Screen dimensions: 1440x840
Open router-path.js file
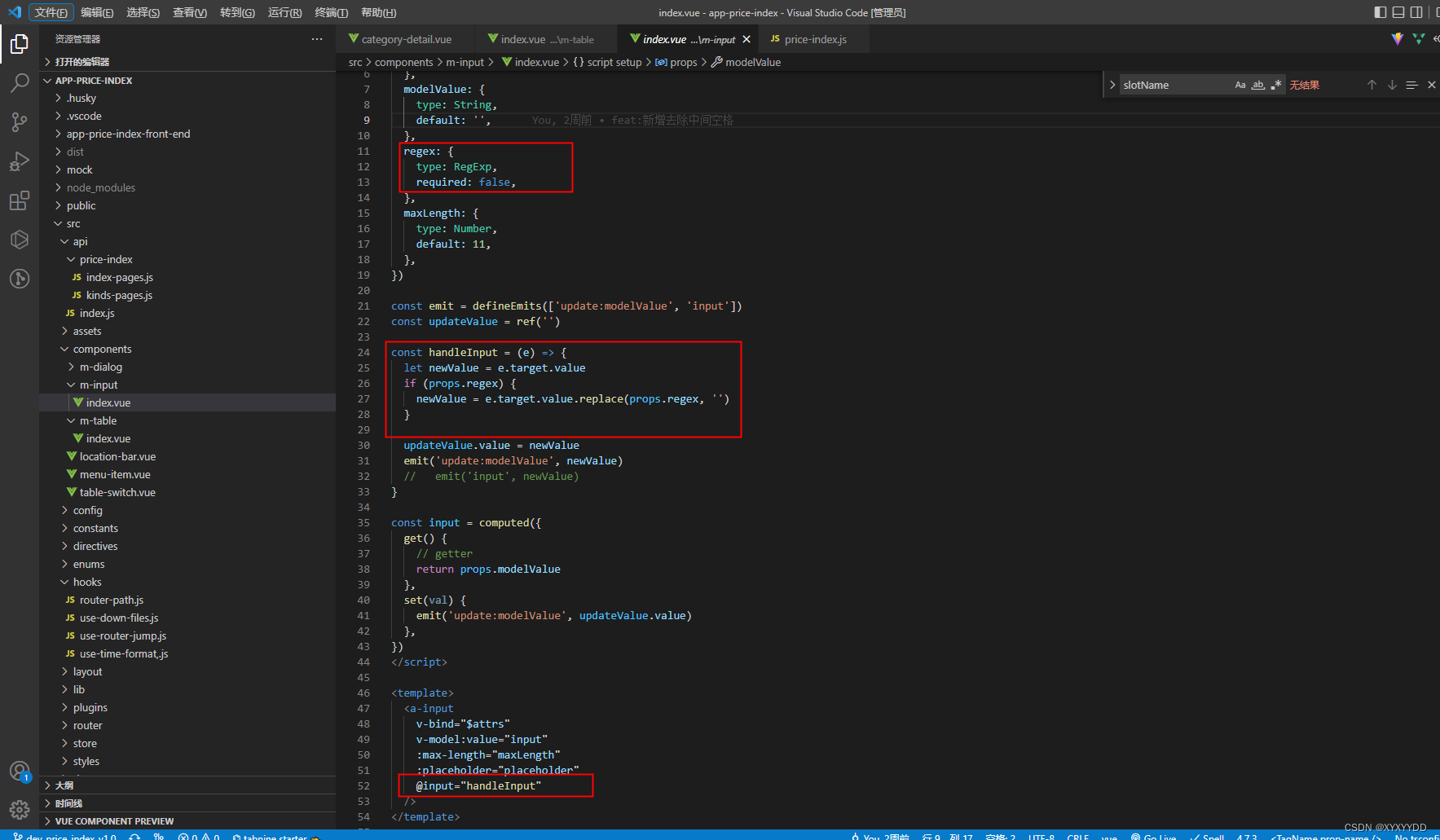point(187,600)
